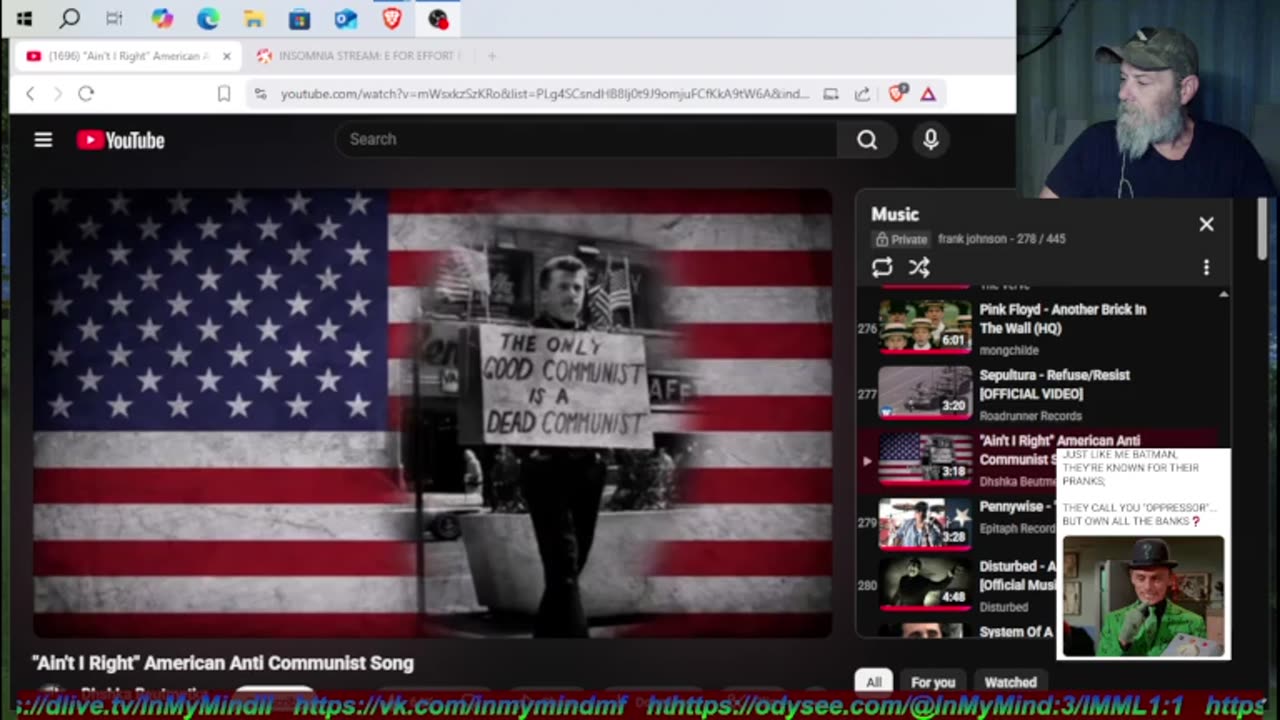
Task: Select the youtube.com address bar URL
Action: point(544,94)
